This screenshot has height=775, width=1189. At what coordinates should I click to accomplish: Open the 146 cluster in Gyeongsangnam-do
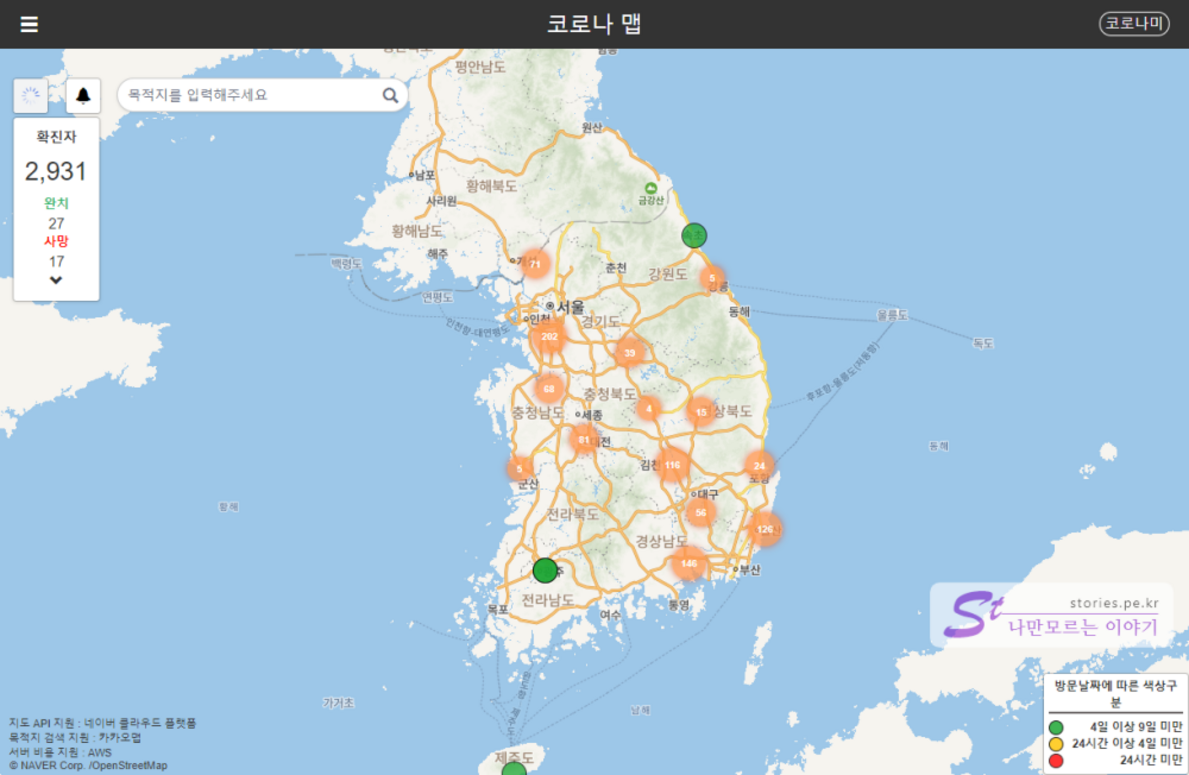point(688,564)
